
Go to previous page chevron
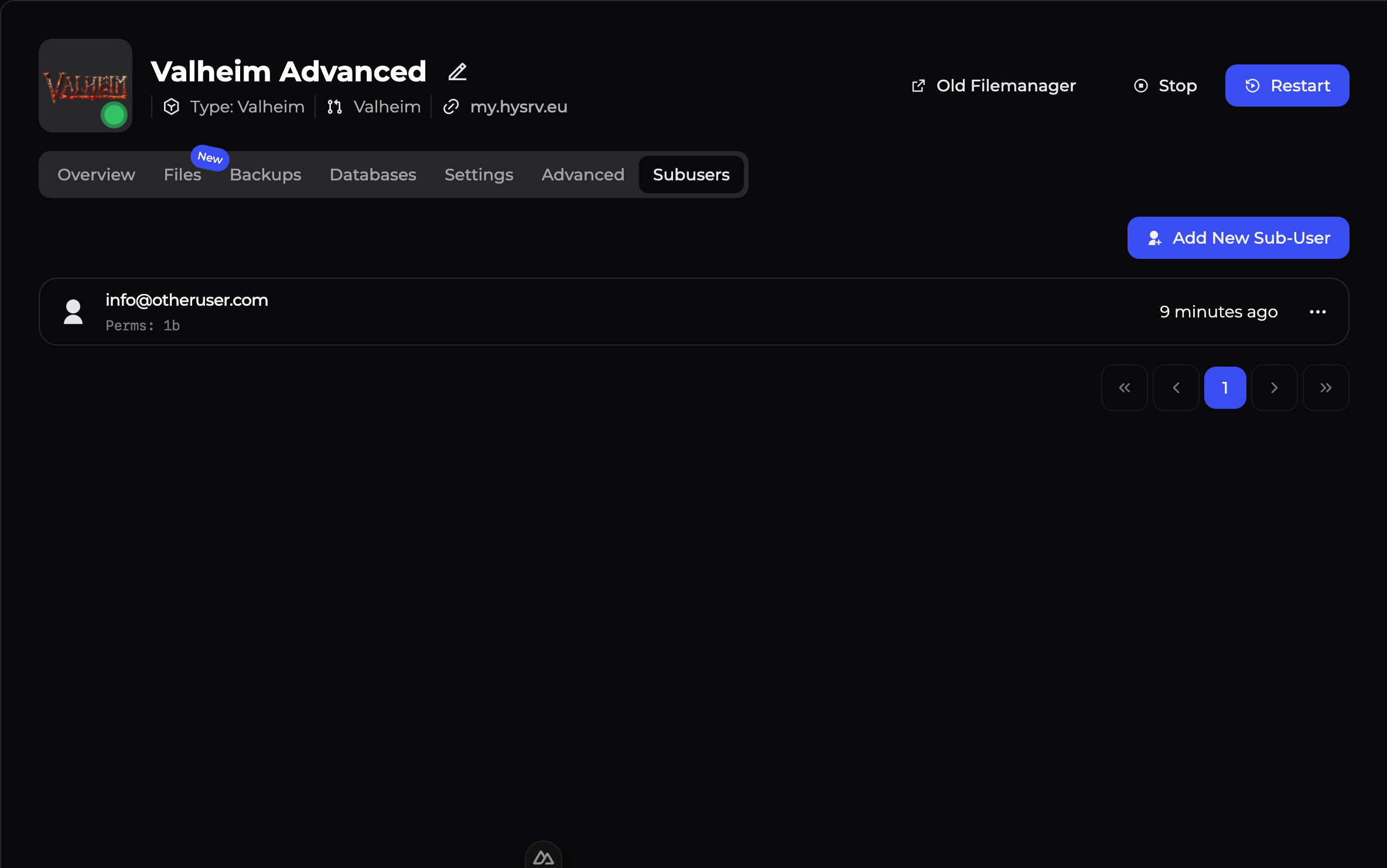click(x=1176, y=388)
